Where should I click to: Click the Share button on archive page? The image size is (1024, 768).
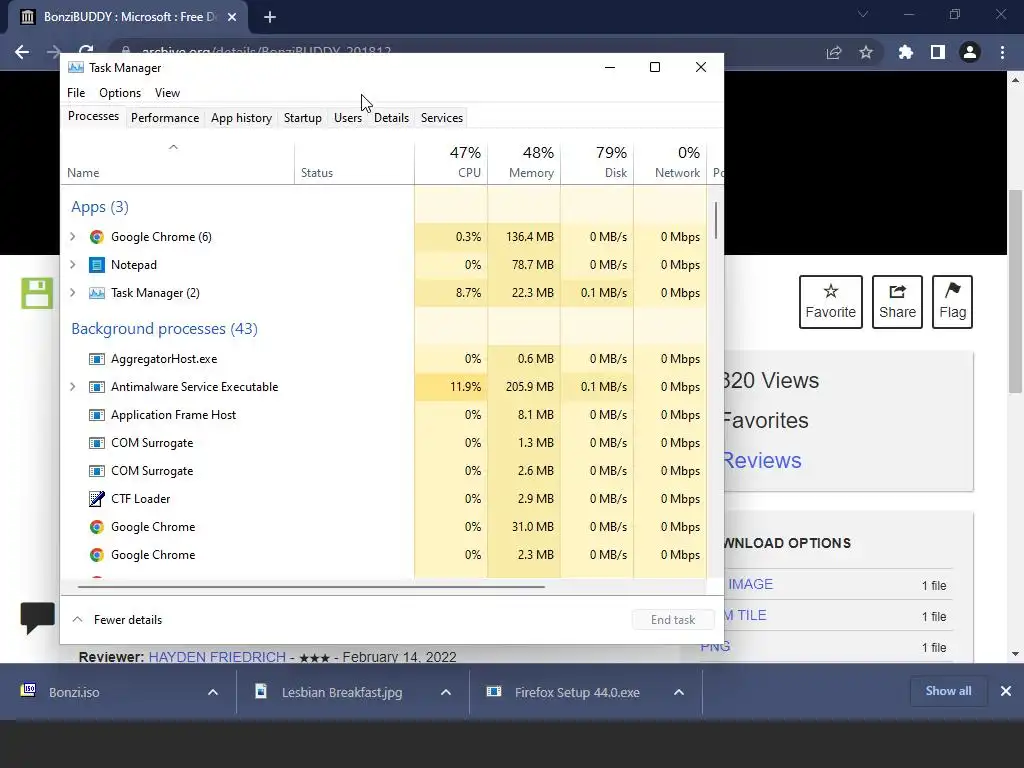click(897, 302)
